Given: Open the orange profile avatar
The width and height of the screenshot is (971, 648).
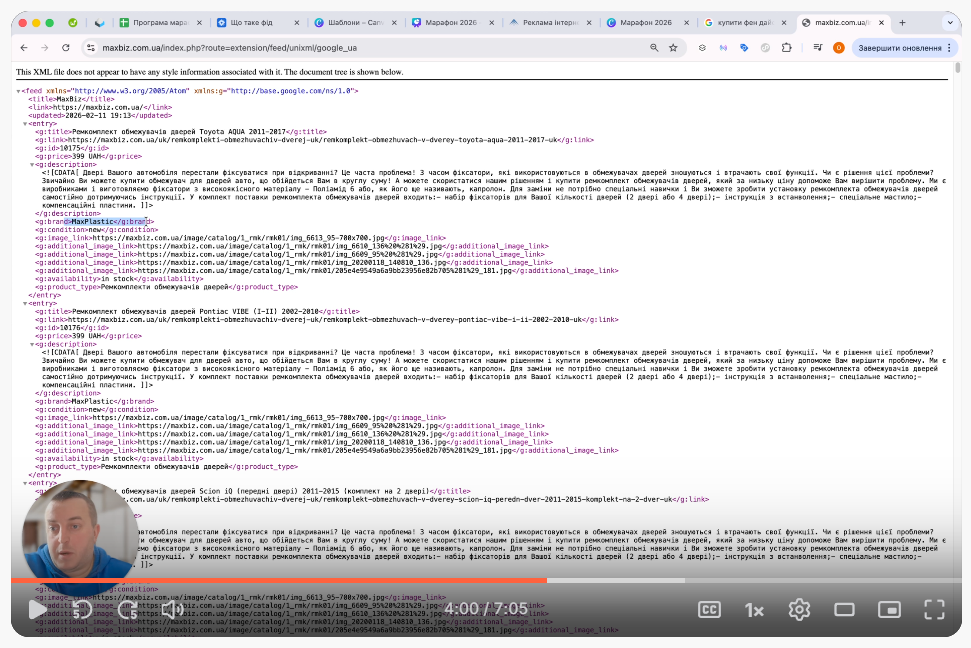Looking at the screenshot, I should tap(838, 48).
